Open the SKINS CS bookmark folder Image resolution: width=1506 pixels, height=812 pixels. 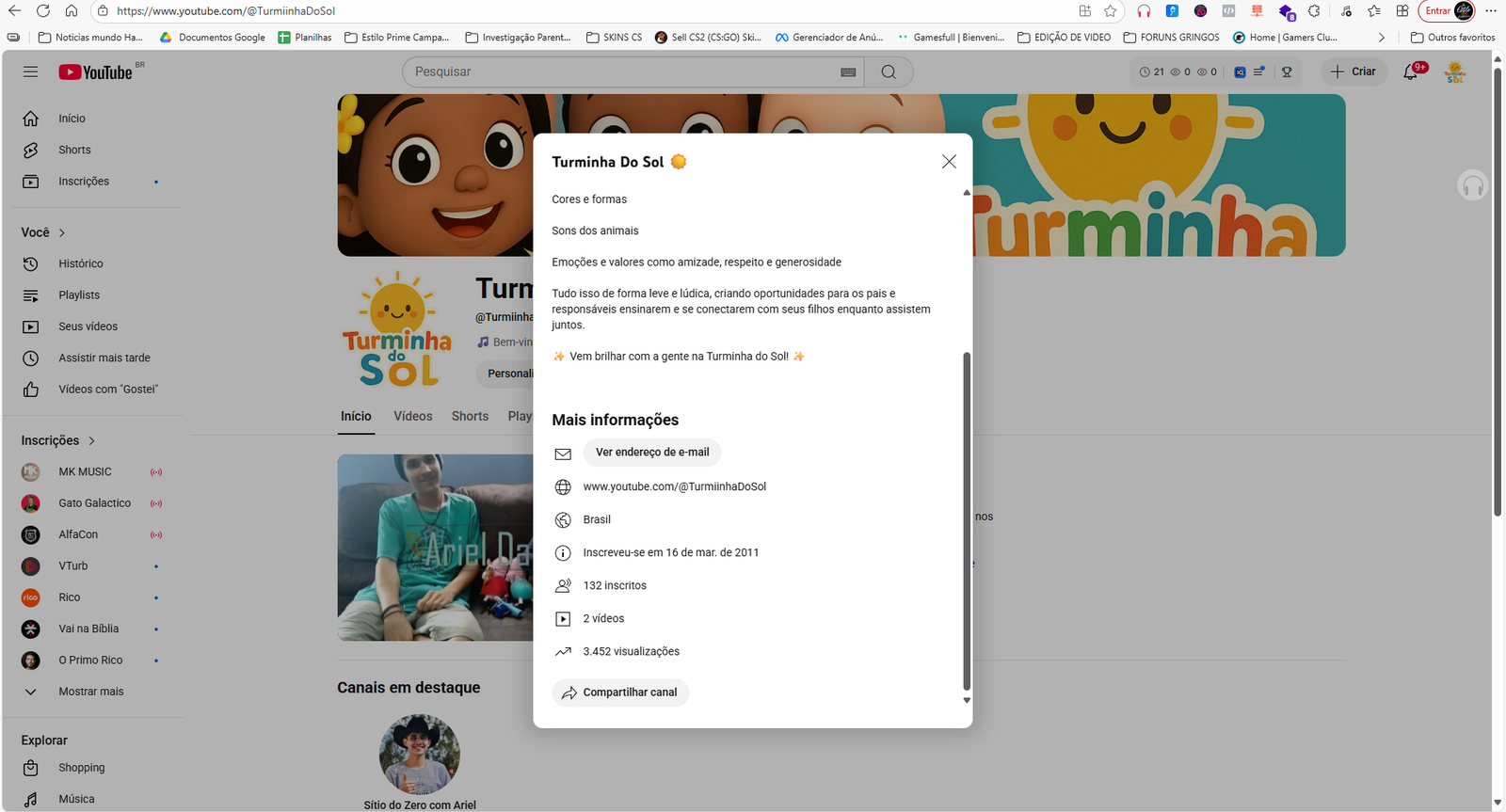point(614,38)
